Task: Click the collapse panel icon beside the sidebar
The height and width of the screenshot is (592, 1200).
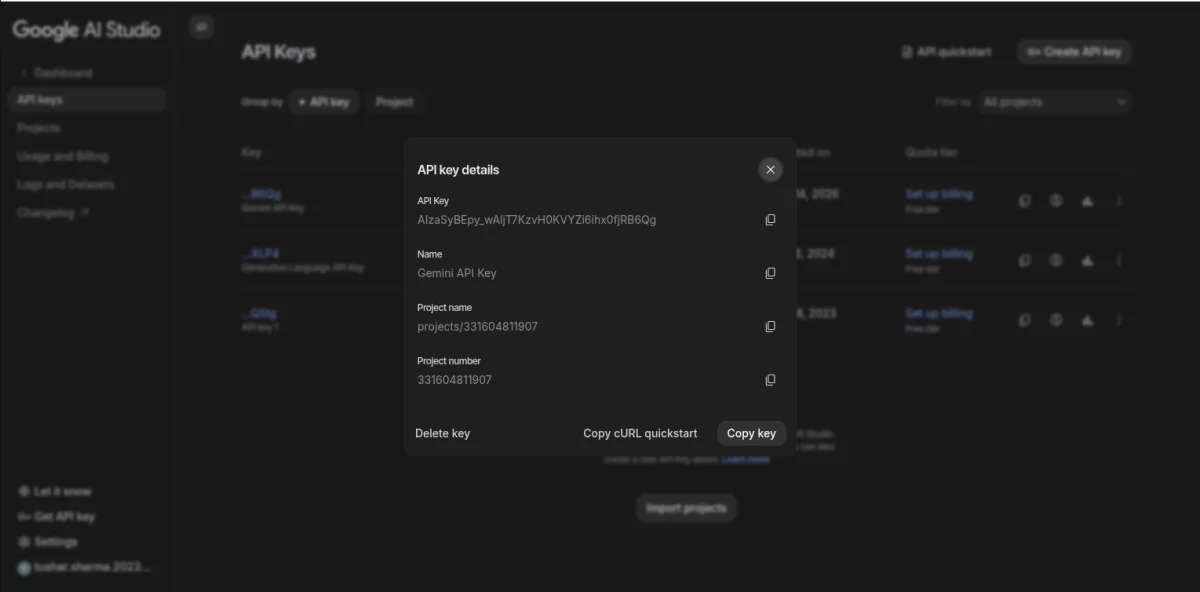Action: tap(201, 26)
